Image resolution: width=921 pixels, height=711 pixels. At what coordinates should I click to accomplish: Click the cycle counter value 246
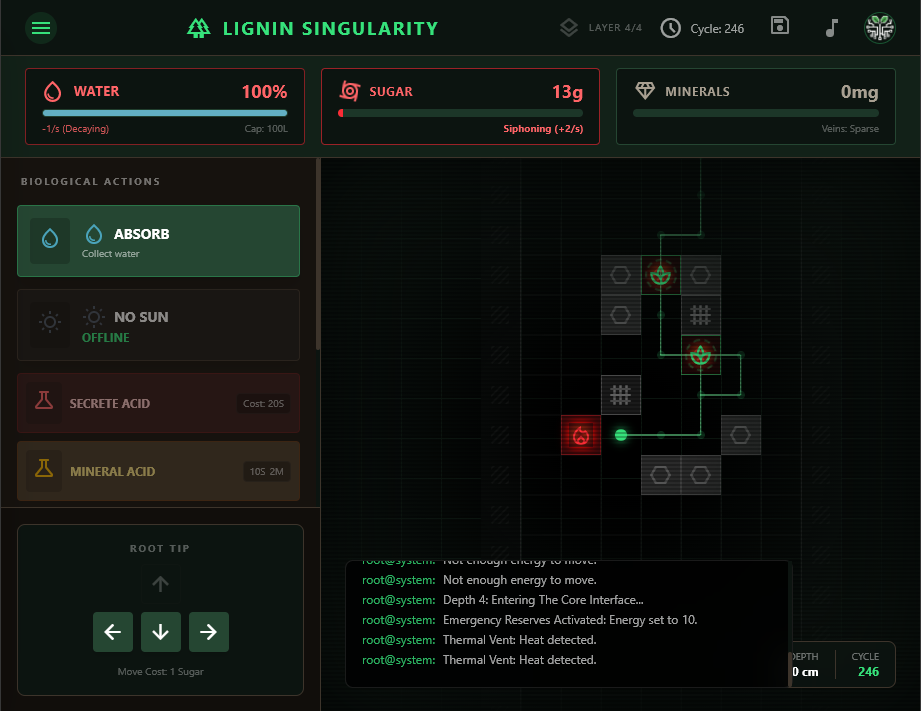click(x=868, y=672)
